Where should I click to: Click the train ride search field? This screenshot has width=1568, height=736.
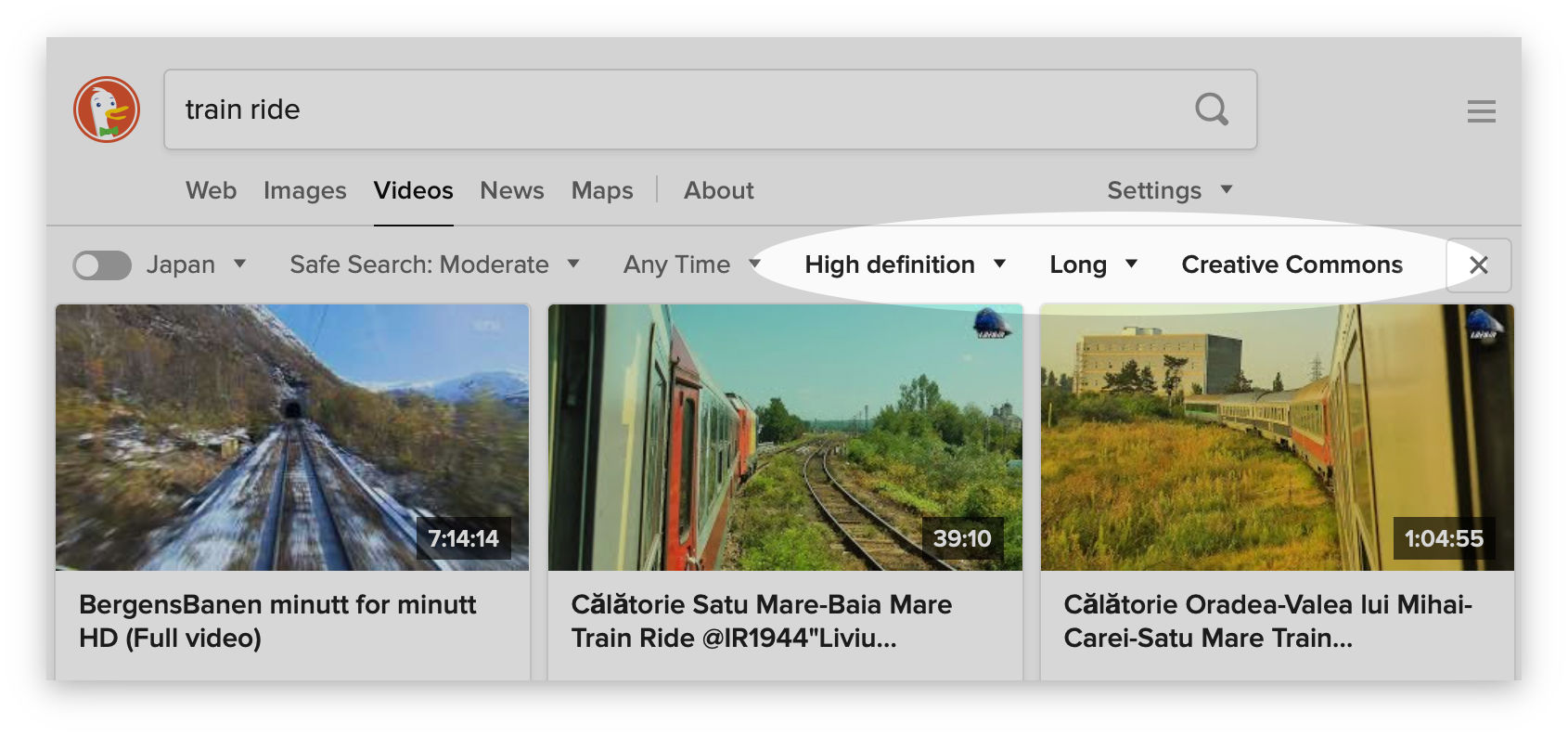710,110
